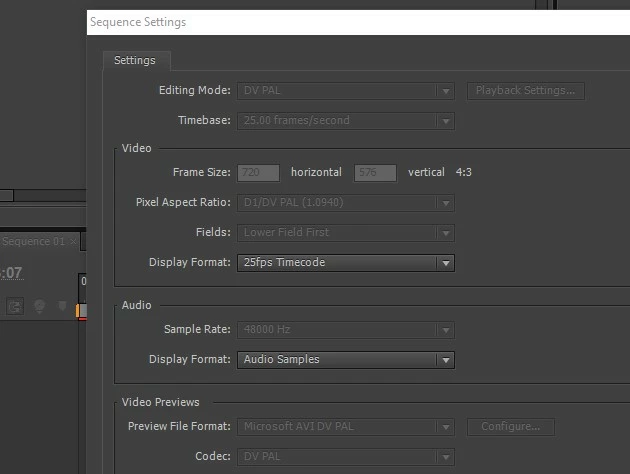
Task: Toggle the Snap icon in the timeline panel
Action: [x=15, y=307]
